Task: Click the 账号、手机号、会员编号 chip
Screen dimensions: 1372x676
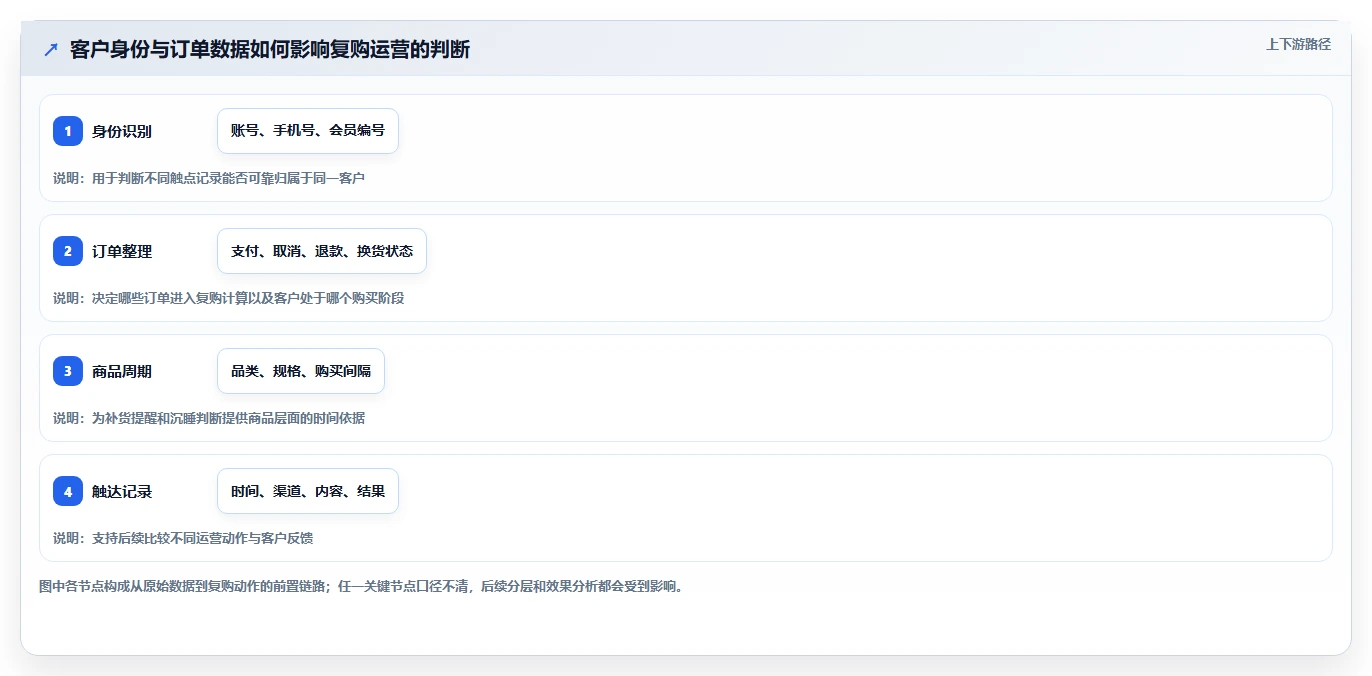Action: (x=308, y=131)
